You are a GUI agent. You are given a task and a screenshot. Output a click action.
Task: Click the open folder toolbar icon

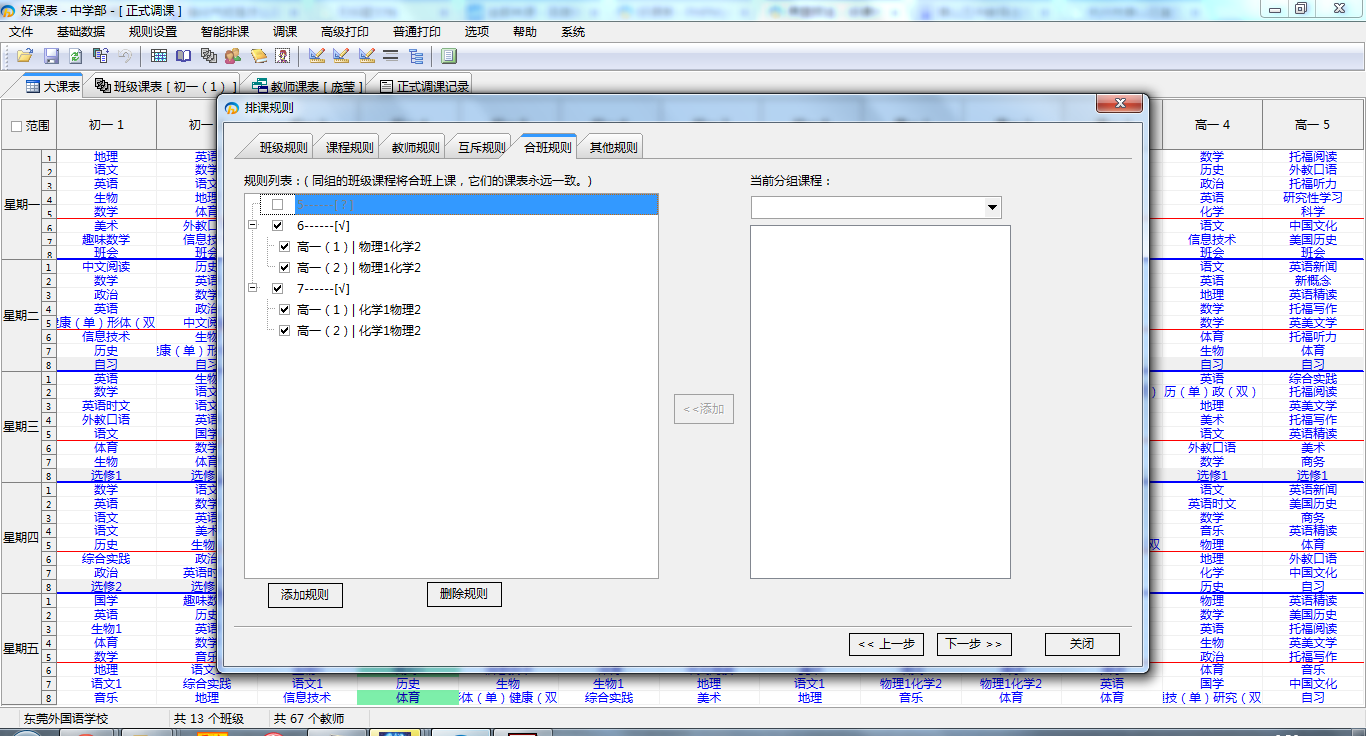25,56
